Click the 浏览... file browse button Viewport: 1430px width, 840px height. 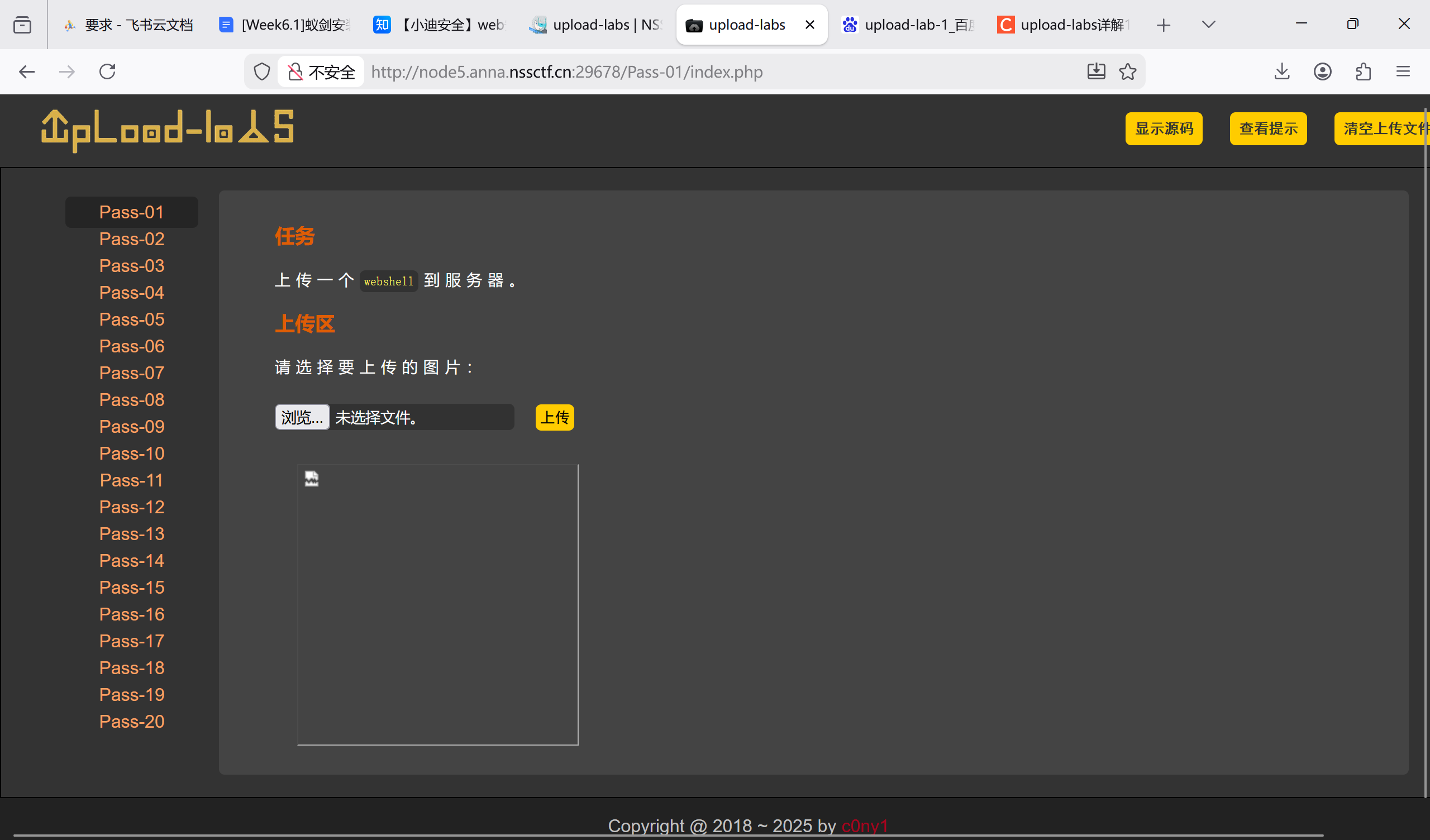click(x=302, y=417)
